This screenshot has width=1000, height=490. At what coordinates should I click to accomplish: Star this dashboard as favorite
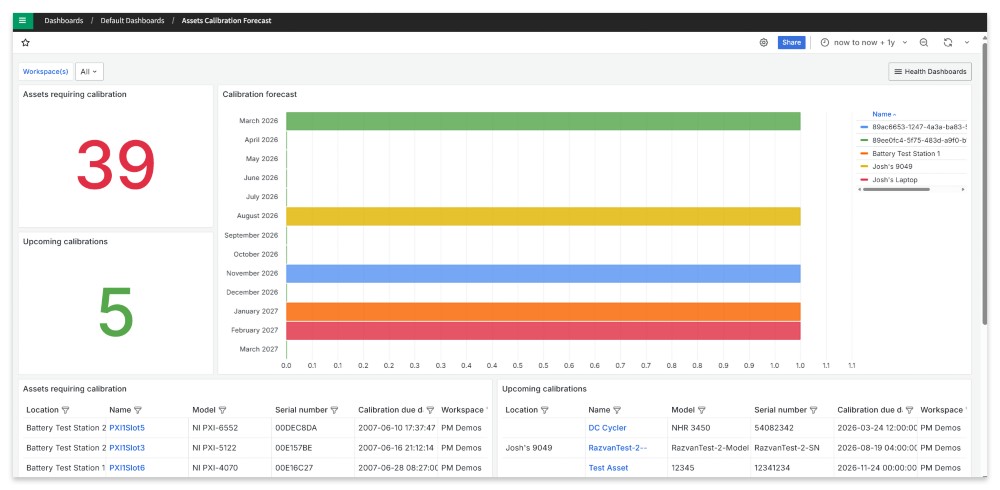click(26, 43)
